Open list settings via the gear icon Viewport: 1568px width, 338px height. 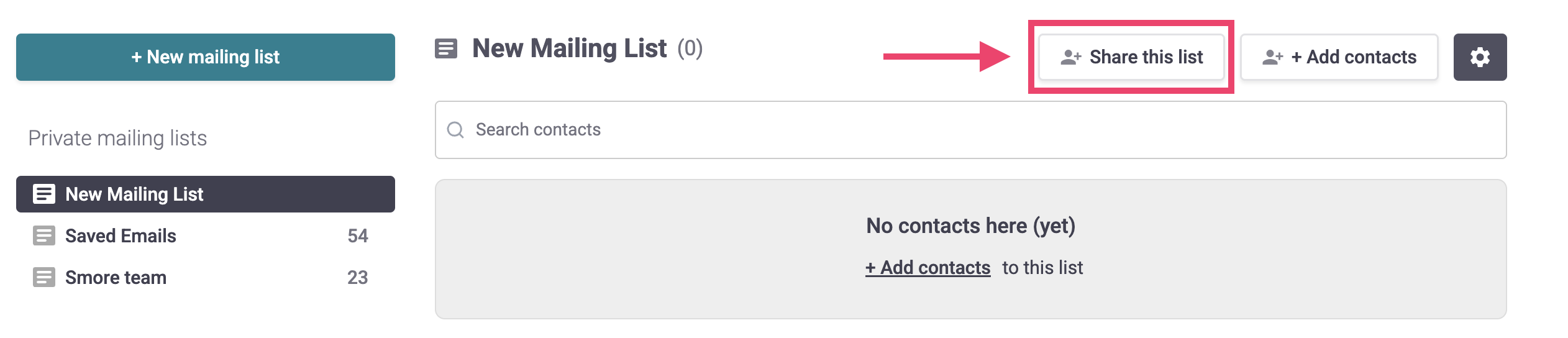pos(1480,57)
